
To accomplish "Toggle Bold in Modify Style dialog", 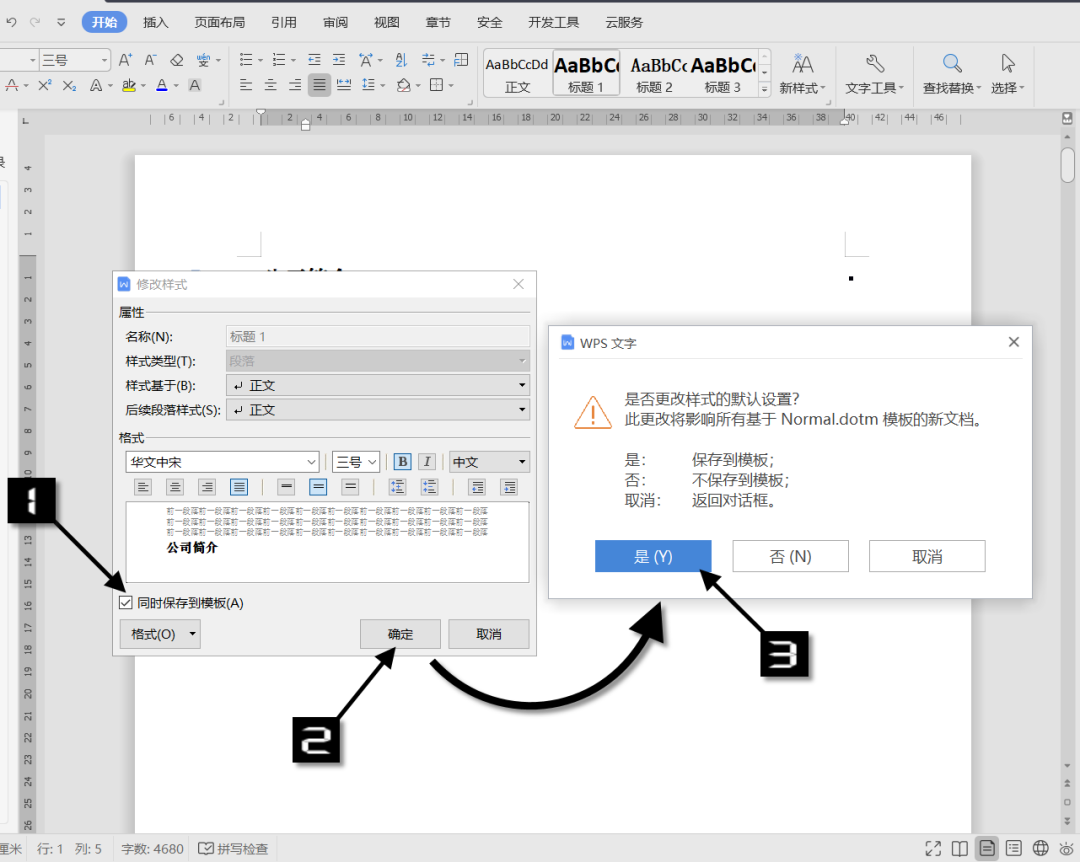I will point(402,462).
